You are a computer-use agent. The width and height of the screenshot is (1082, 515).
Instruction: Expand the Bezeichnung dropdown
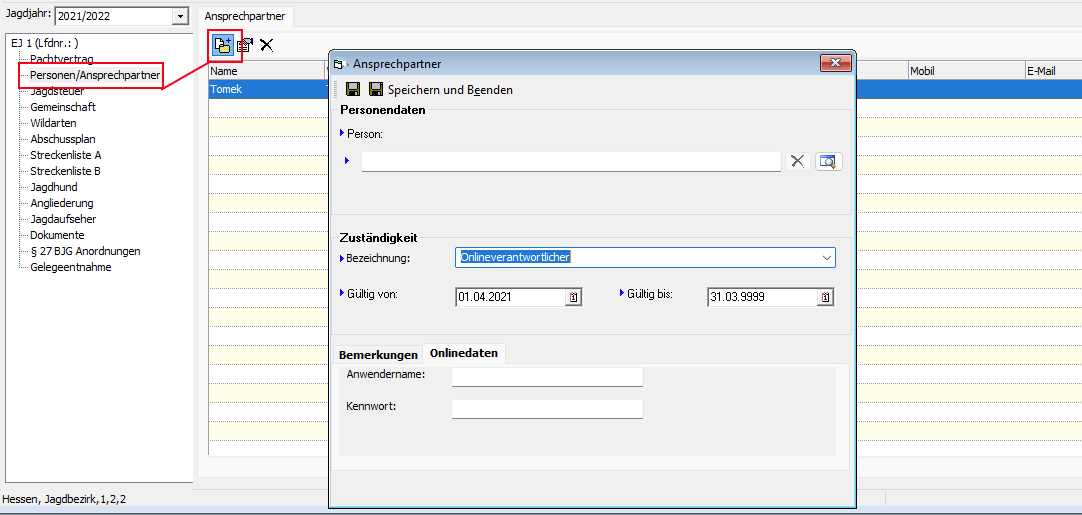pyautogui.click(x=826, y=257)
